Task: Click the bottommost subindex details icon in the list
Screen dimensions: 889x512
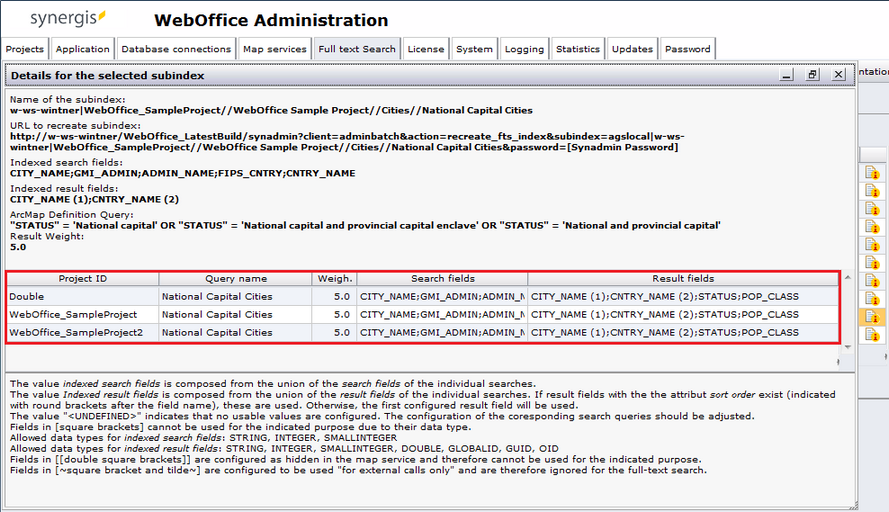Action: 872,335
